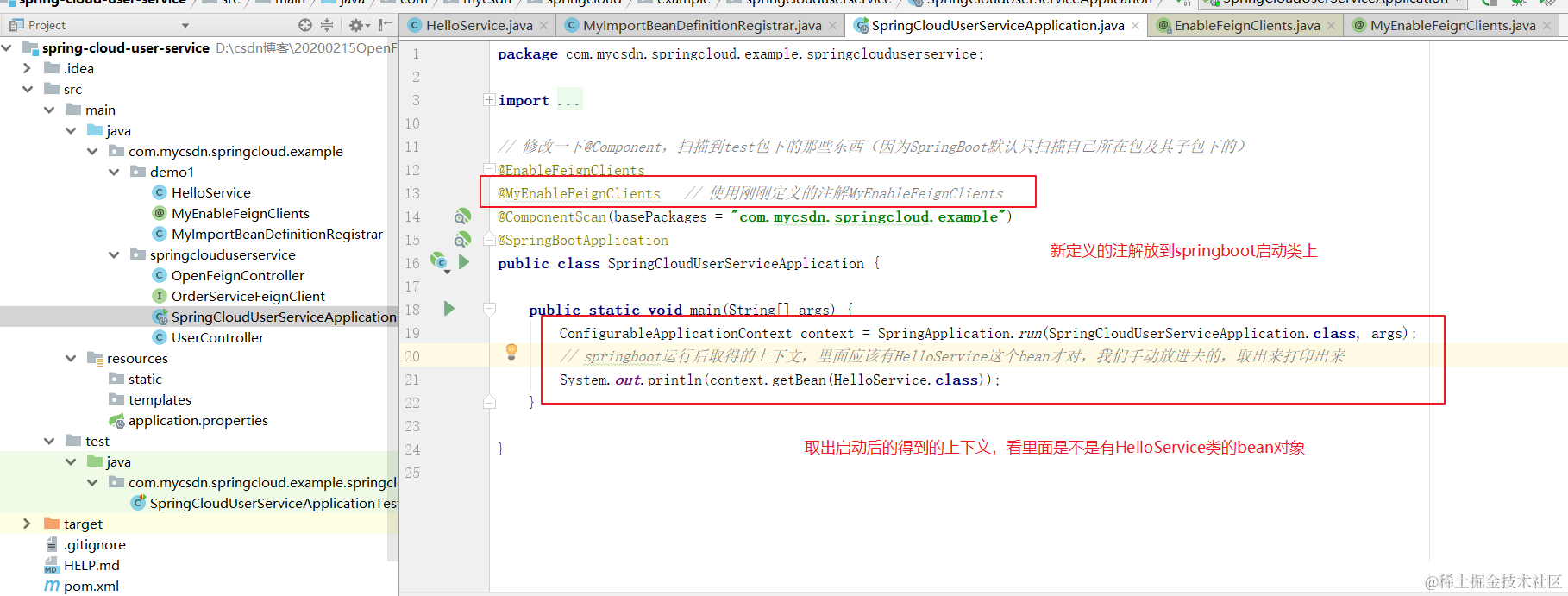Screen dimensions: 1568x596
Task: Click line number 24 in the gutter
Action: coord(412,449)
